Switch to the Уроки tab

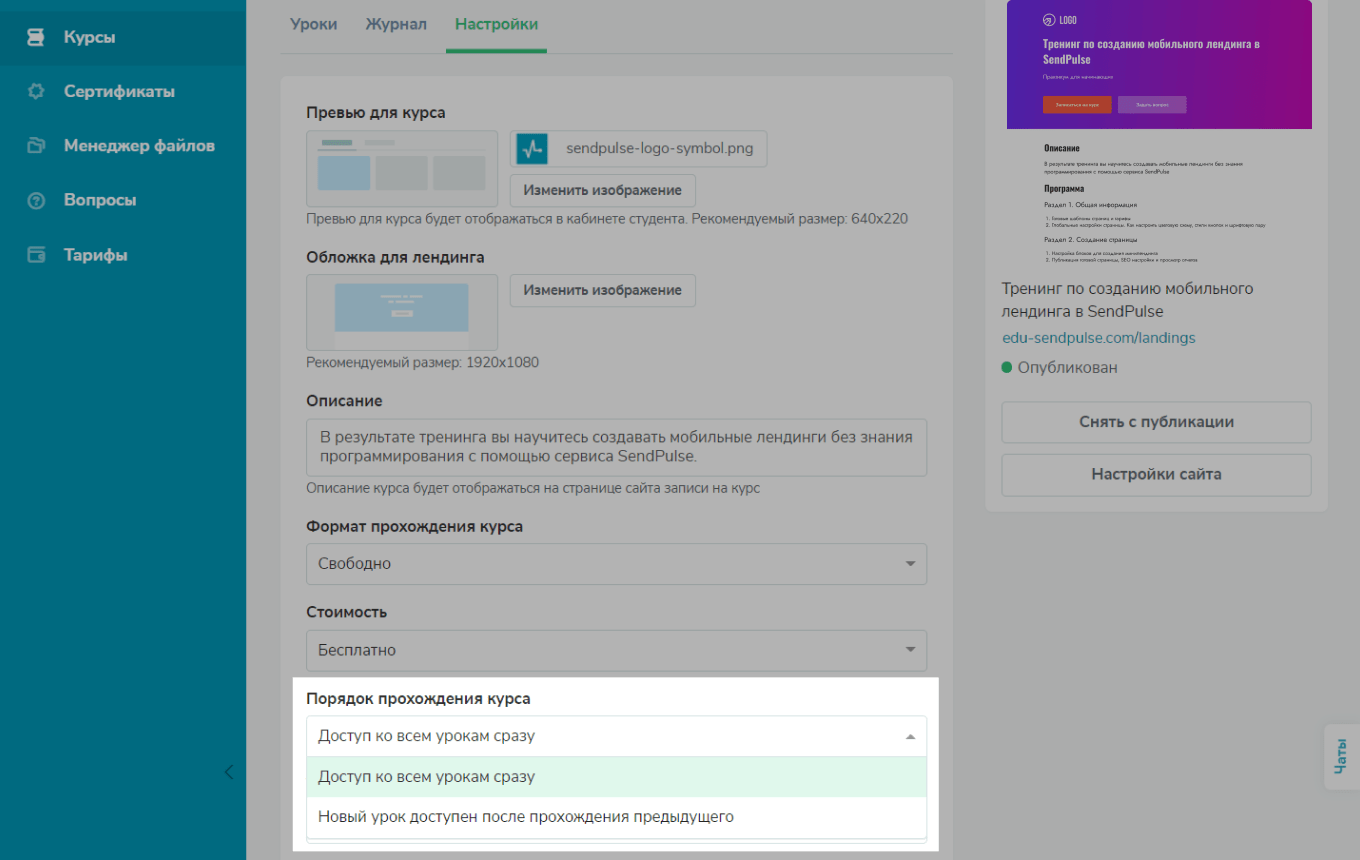tap(313, 24)
